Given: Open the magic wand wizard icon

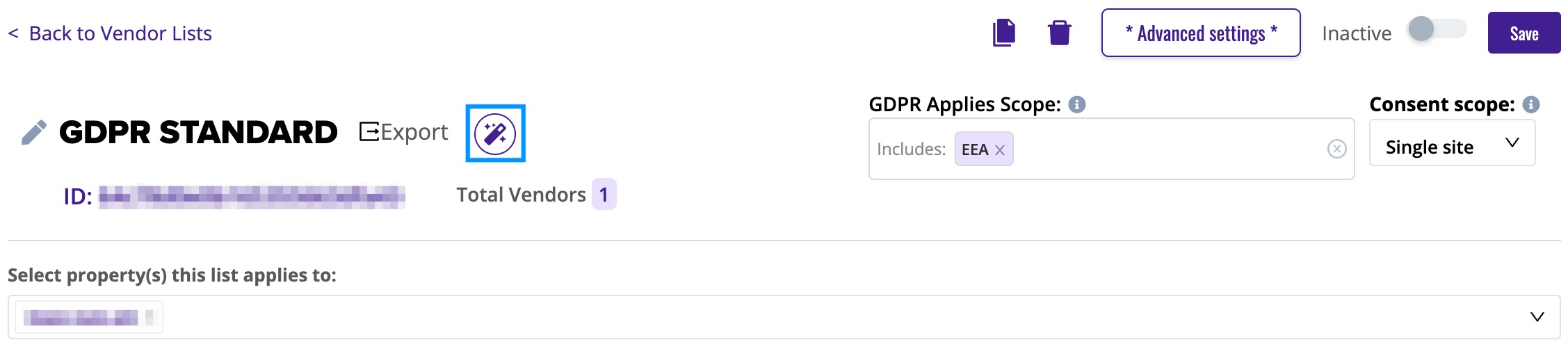Looking at the screenshot, I should (495, 133).
